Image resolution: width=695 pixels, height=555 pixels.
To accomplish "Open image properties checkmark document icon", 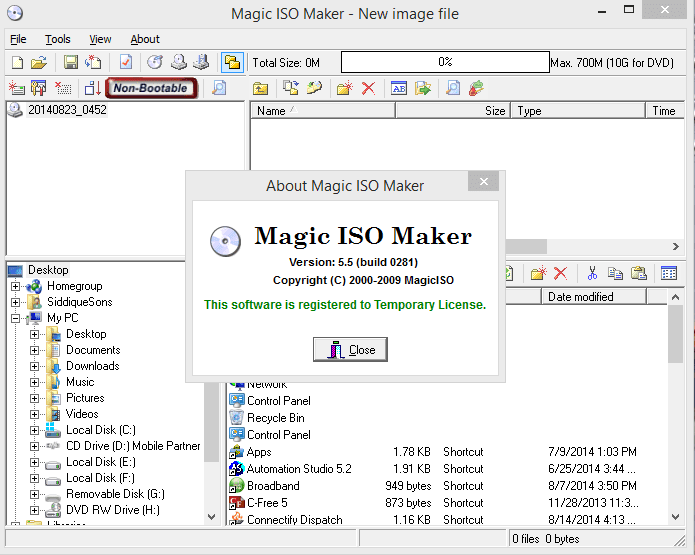I will 126,63.
